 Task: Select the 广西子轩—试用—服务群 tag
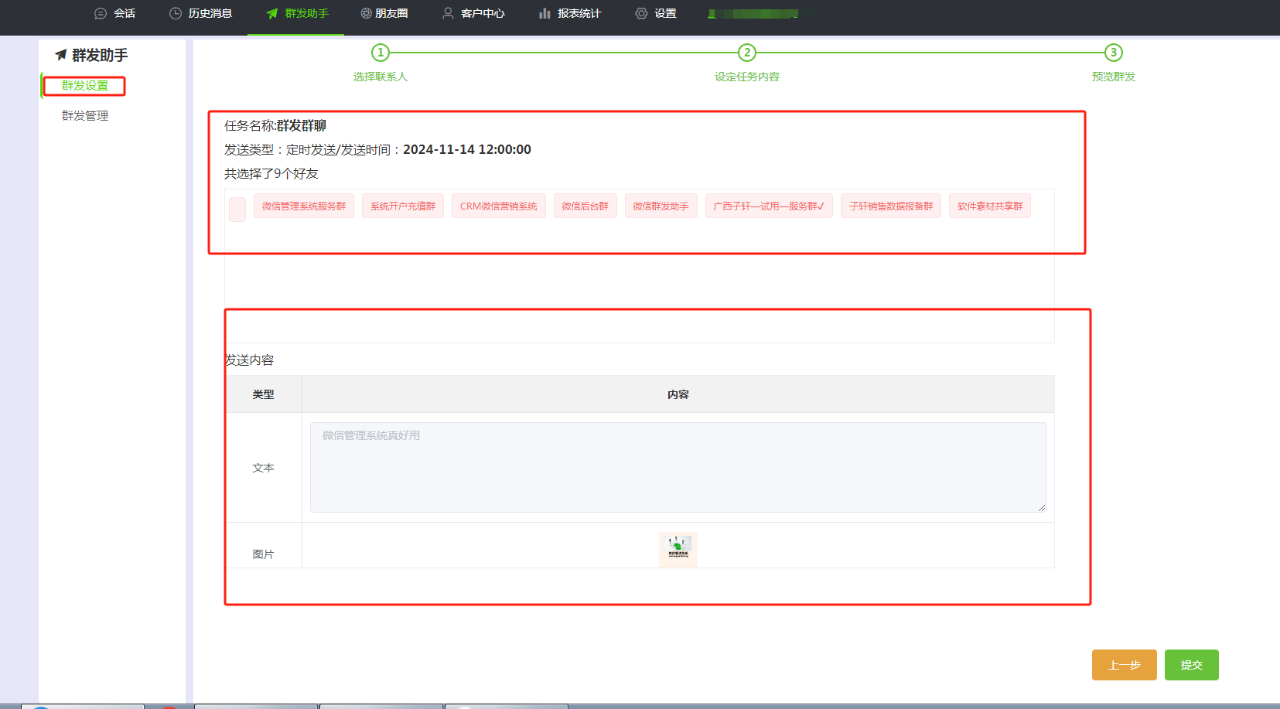tap(769, 206)
